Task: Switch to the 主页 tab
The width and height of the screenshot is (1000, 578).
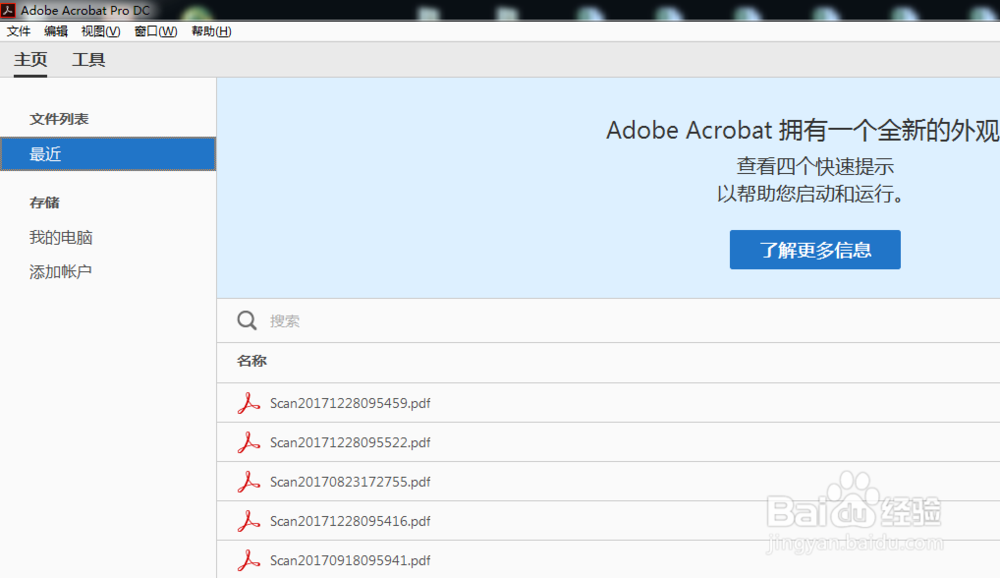Action: point(31,60)
